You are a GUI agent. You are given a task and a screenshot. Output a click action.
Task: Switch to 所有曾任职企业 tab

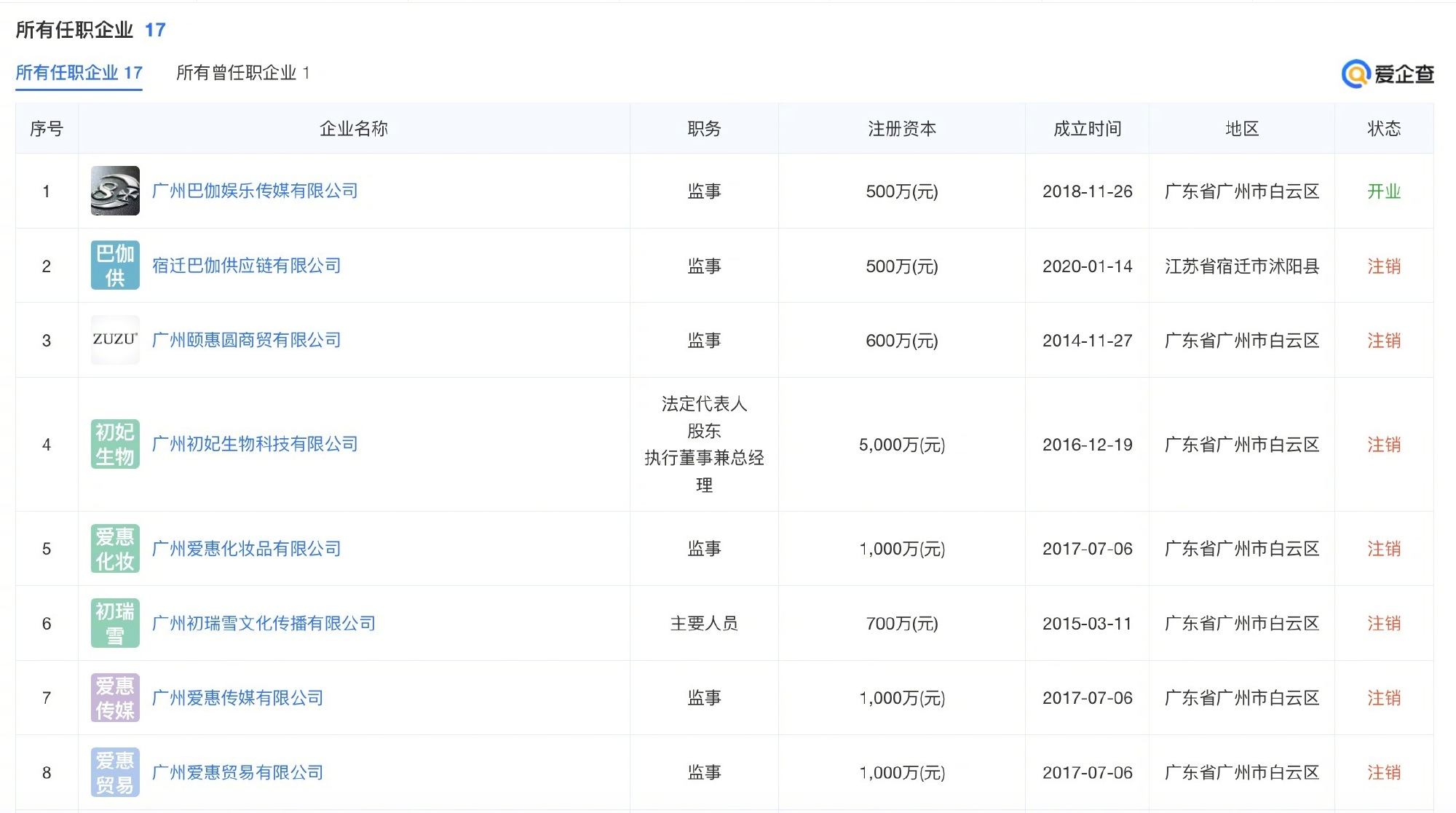(x=242, y=73)
